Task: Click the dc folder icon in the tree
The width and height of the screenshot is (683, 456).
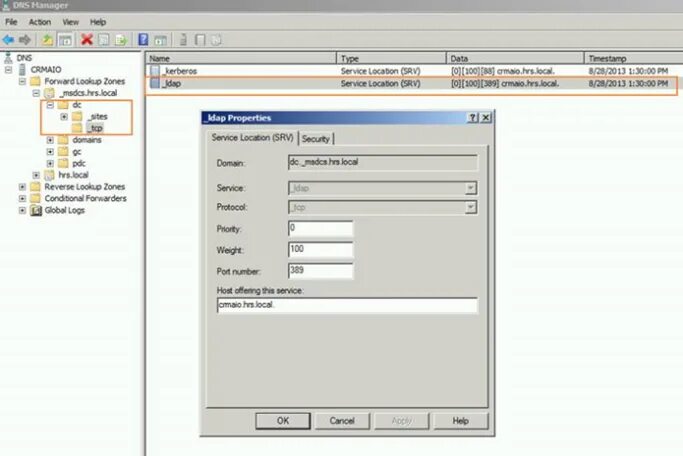Action: [x=63, y=105]
